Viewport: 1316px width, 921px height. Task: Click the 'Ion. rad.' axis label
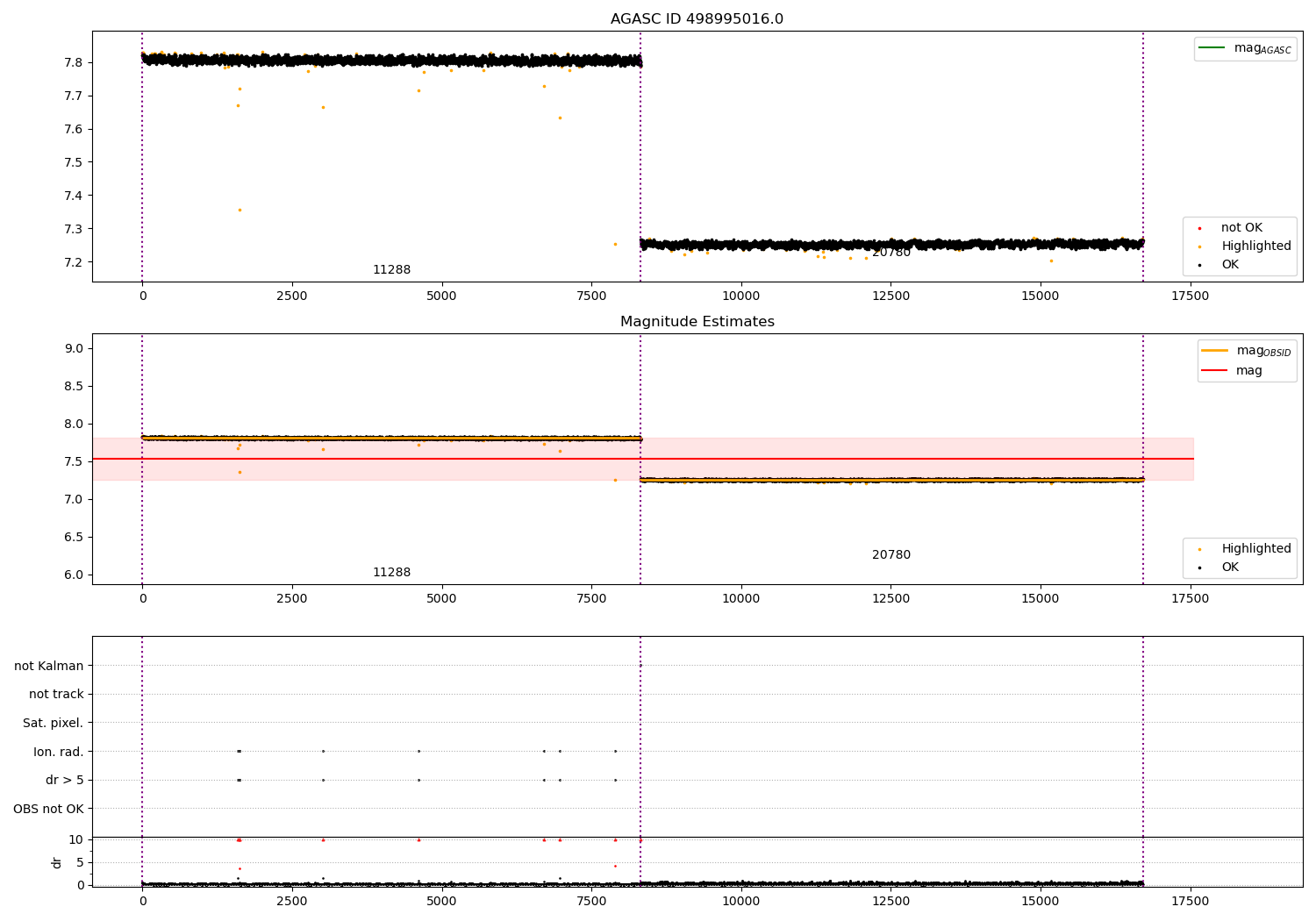(x=59, y=752)
